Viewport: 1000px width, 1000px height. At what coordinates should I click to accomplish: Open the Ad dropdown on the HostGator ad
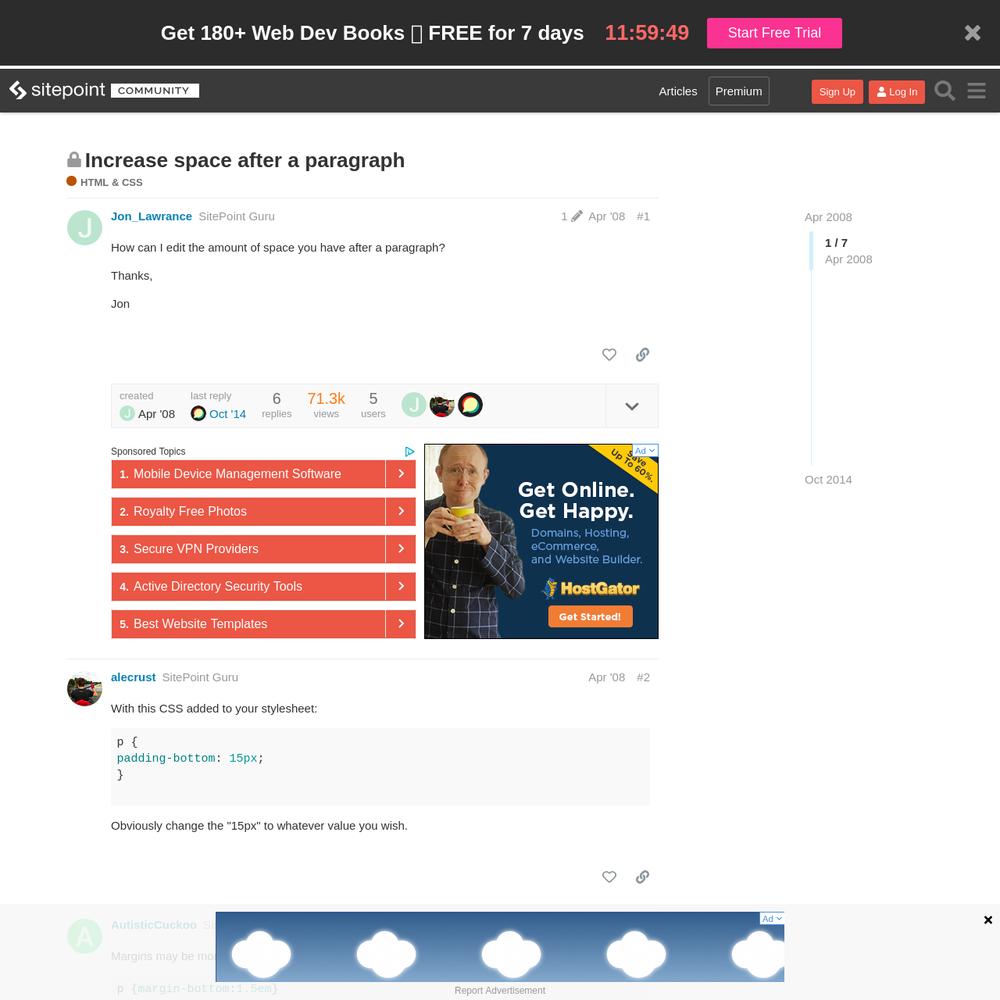(x=645, y=450)
